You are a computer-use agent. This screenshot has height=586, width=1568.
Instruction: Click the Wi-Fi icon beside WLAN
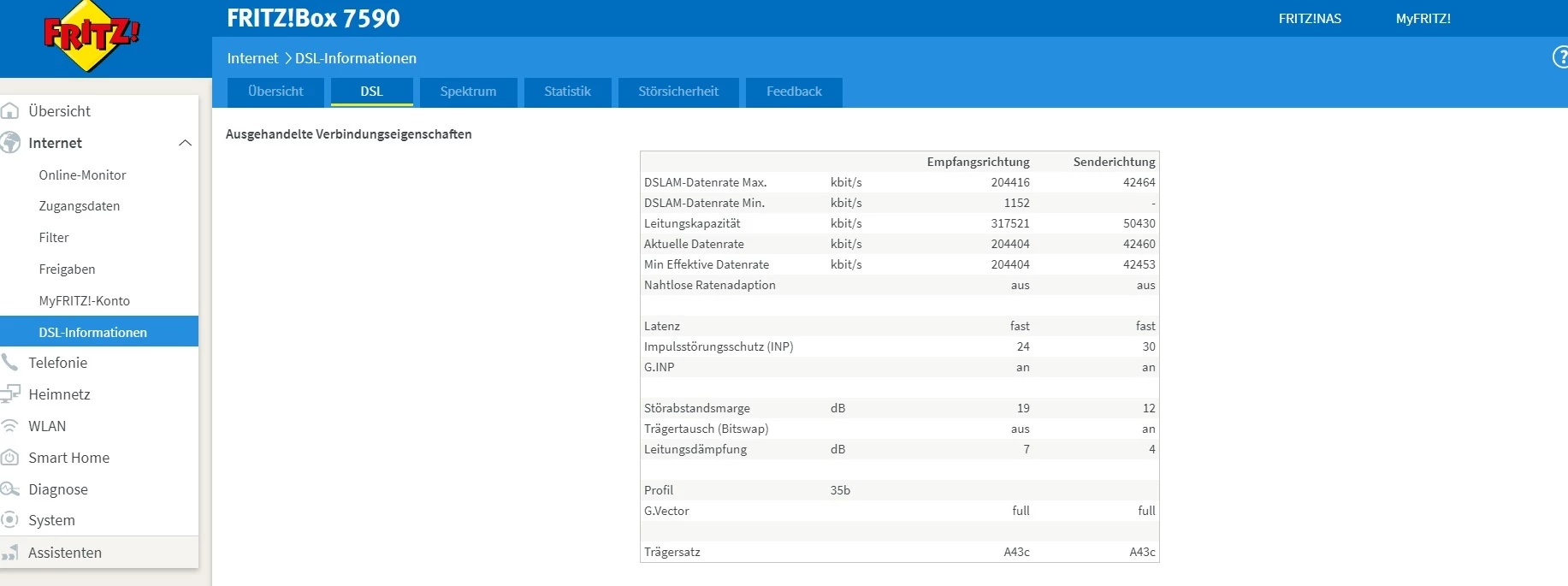tap(10, 426)
